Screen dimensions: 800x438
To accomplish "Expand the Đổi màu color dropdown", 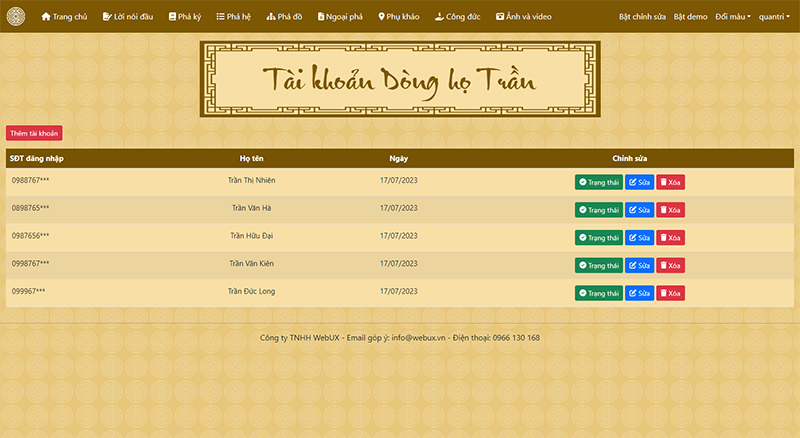I will (733, 17).
